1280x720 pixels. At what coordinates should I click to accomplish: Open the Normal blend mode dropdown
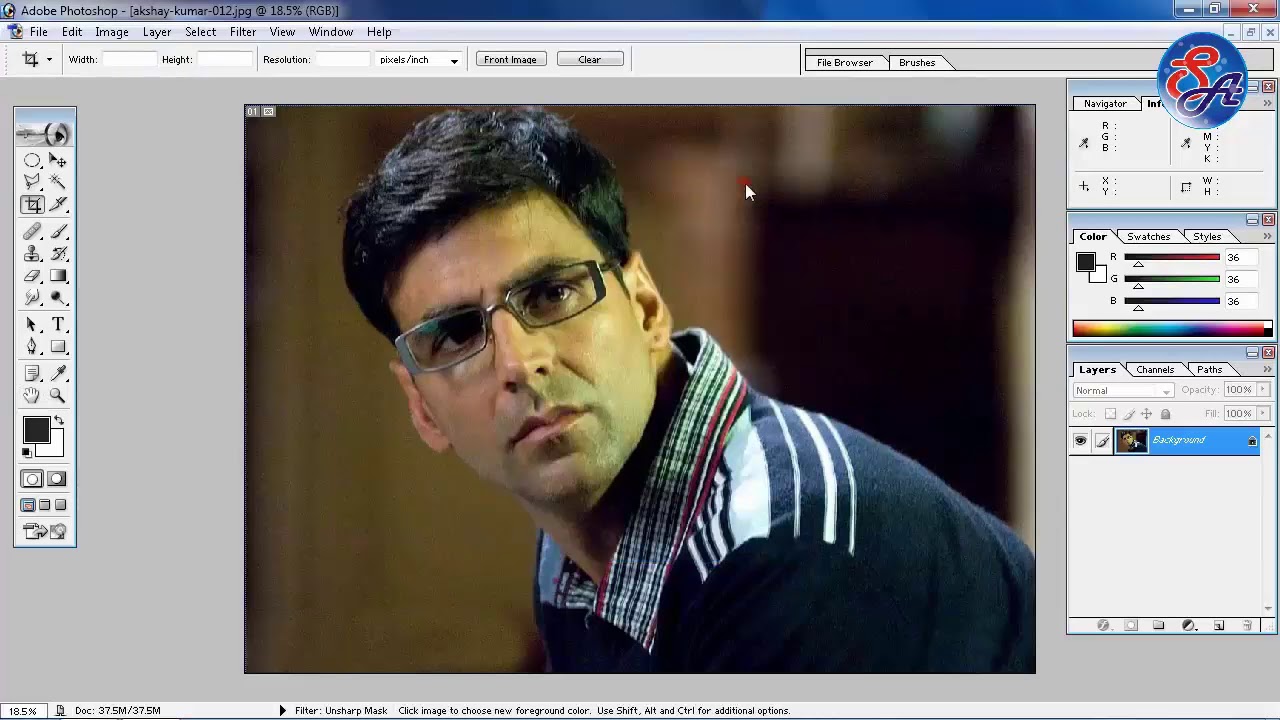click(1123, 391)
